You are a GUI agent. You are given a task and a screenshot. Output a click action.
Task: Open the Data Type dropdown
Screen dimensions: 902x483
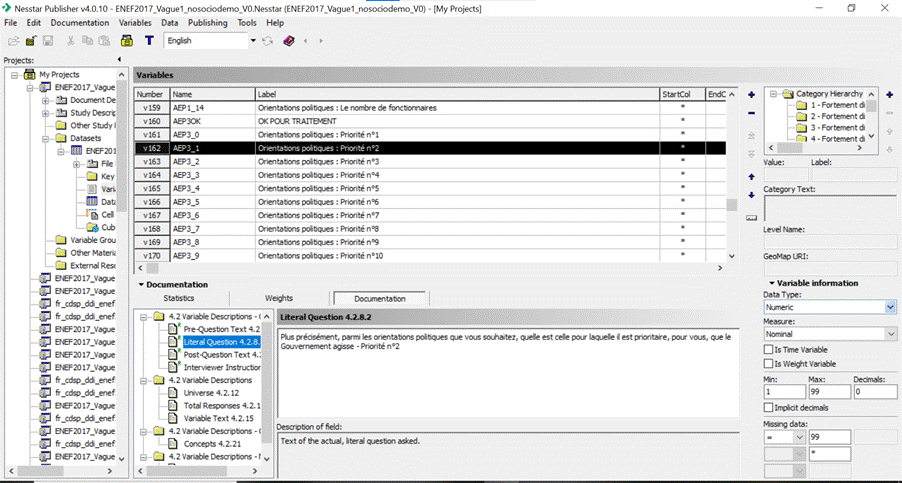coord(890,307)
